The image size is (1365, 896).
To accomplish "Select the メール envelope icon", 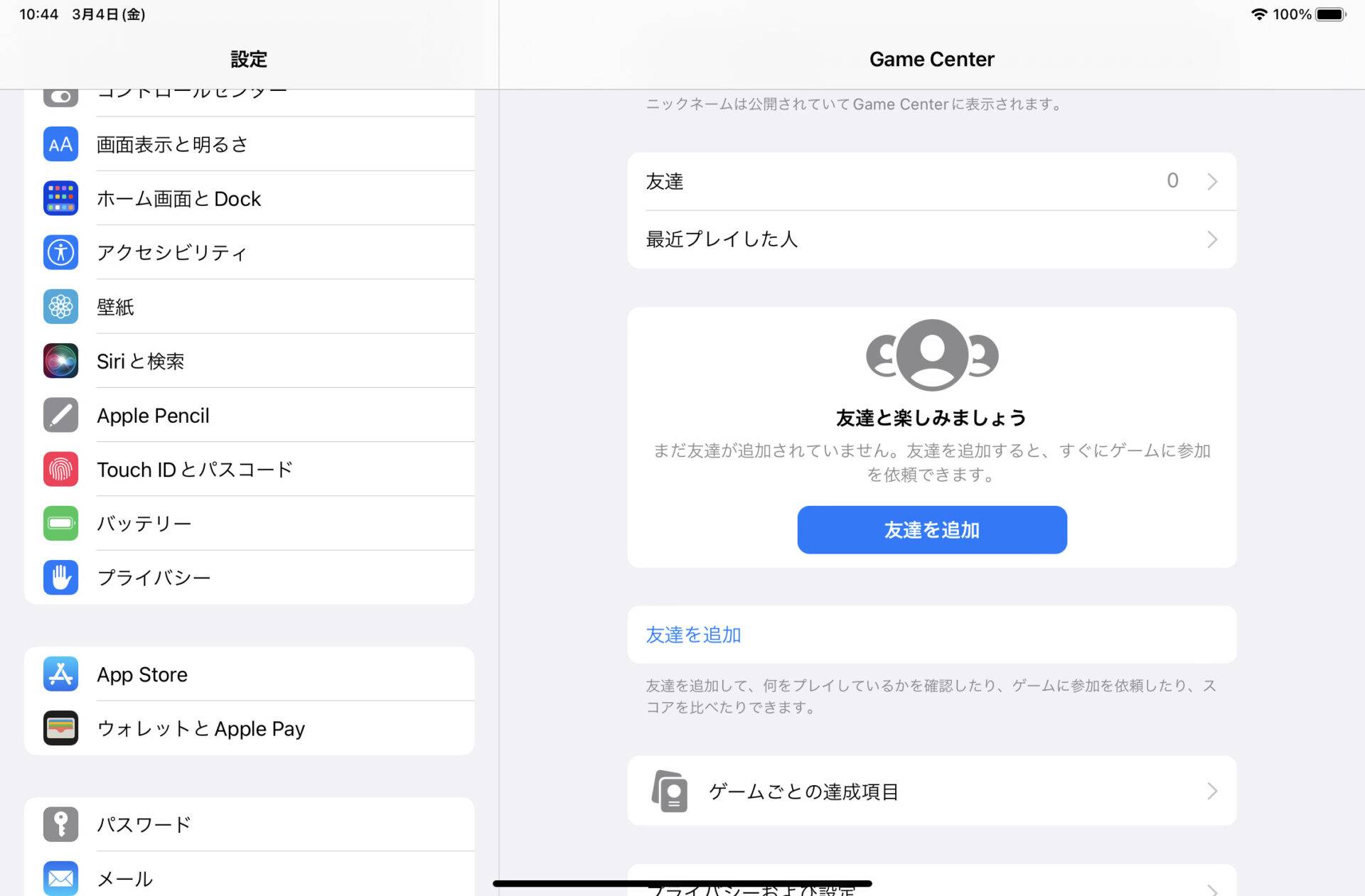I will tap(60, 878).
